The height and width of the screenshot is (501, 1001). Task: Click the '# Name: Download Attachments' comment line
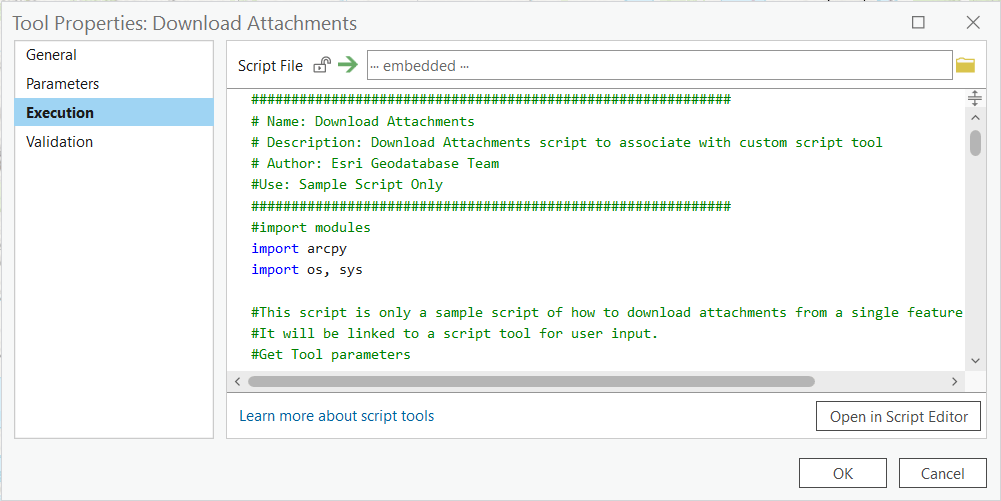coord(363,121)
